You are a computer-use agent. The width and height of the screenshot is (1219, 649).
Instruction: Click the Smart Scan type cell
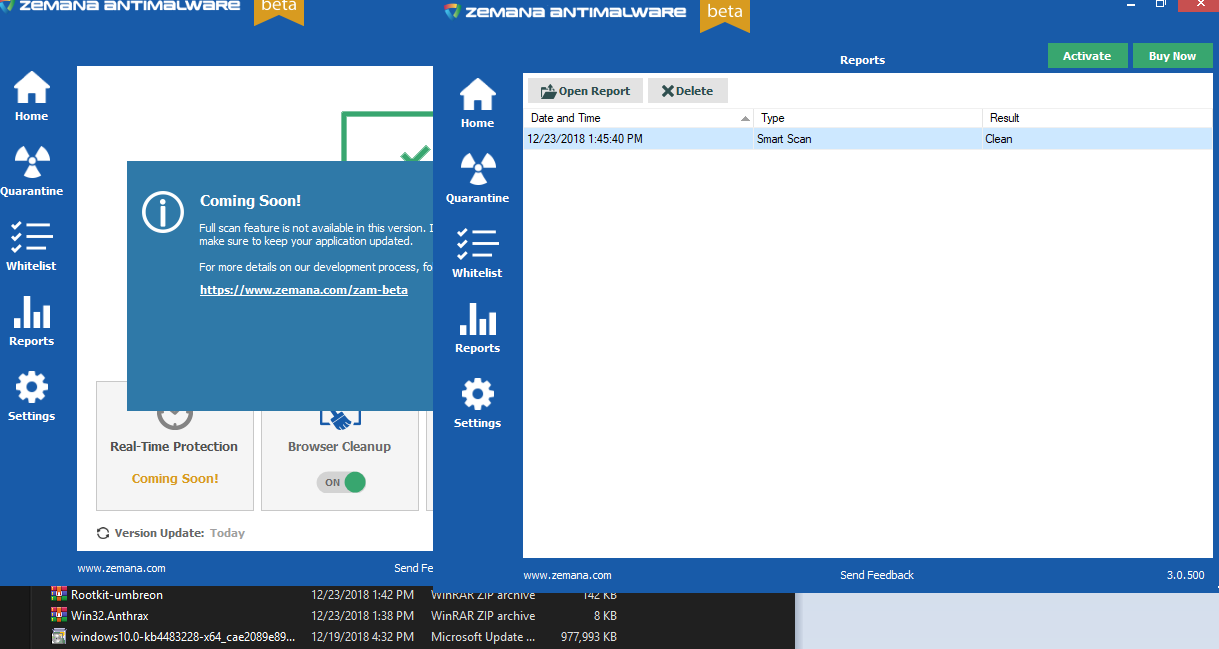point(784,139)
